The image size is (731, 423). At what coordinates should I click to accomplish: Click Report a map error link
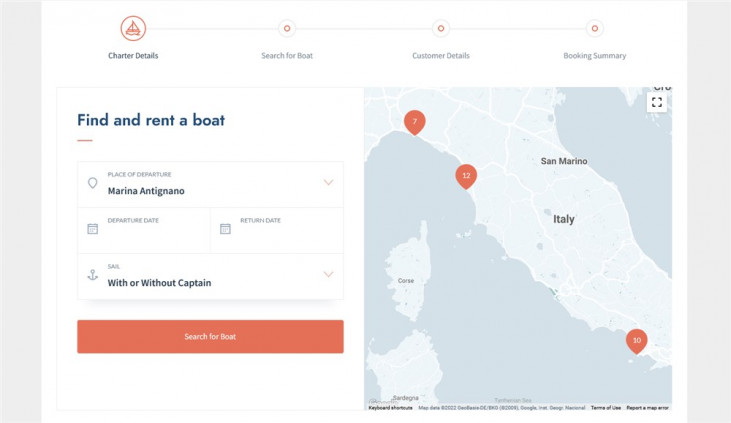point(648,408)
